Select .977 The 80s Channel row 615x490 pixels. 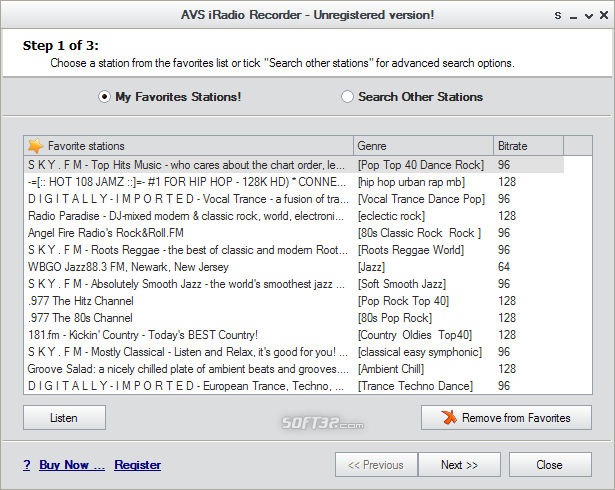pos(294,318)
